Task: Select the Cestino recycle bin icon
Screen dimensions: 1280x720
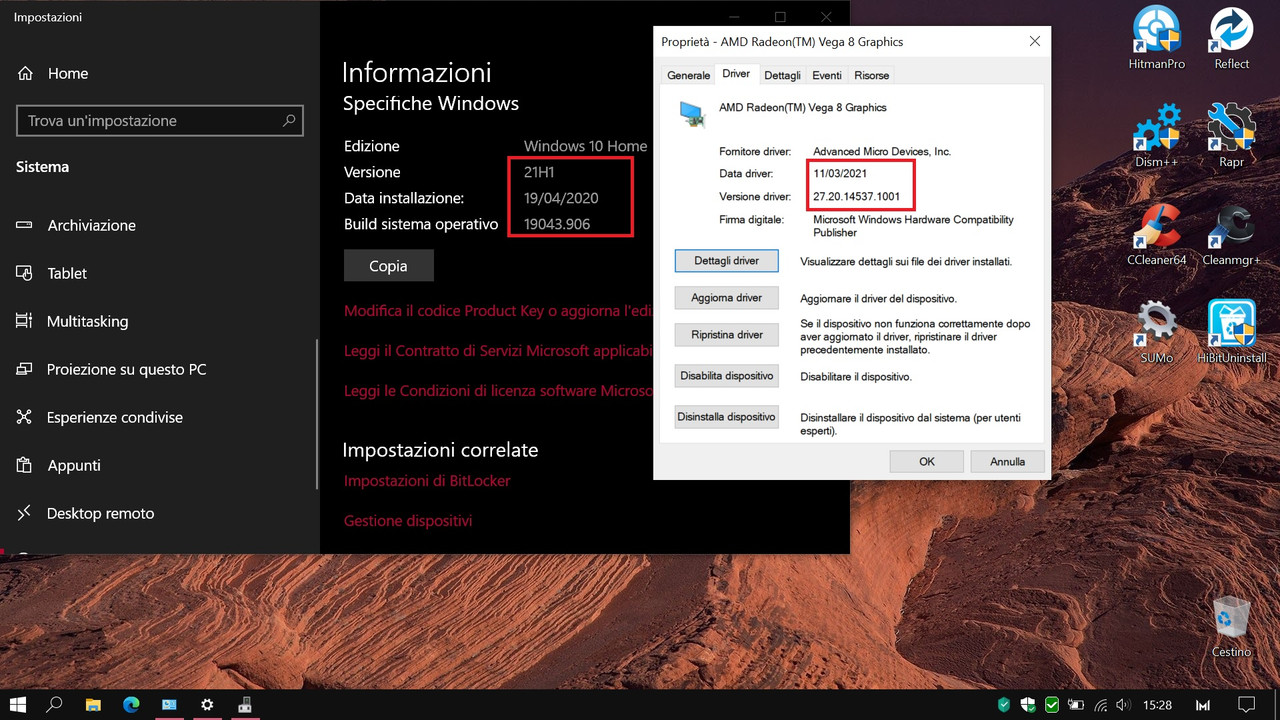Action: pyautogui.click(x=1231, y=627)
